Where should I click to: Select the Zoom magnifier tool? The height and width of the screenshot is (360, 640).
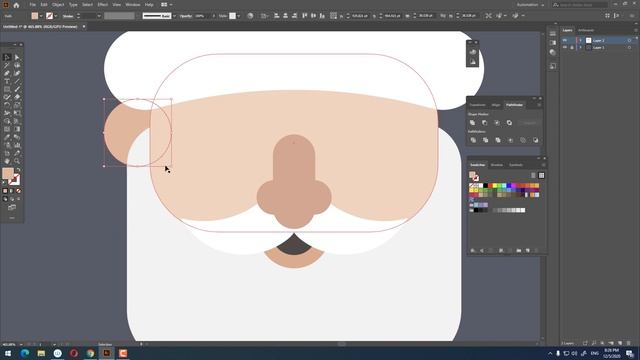click(17, 161)
